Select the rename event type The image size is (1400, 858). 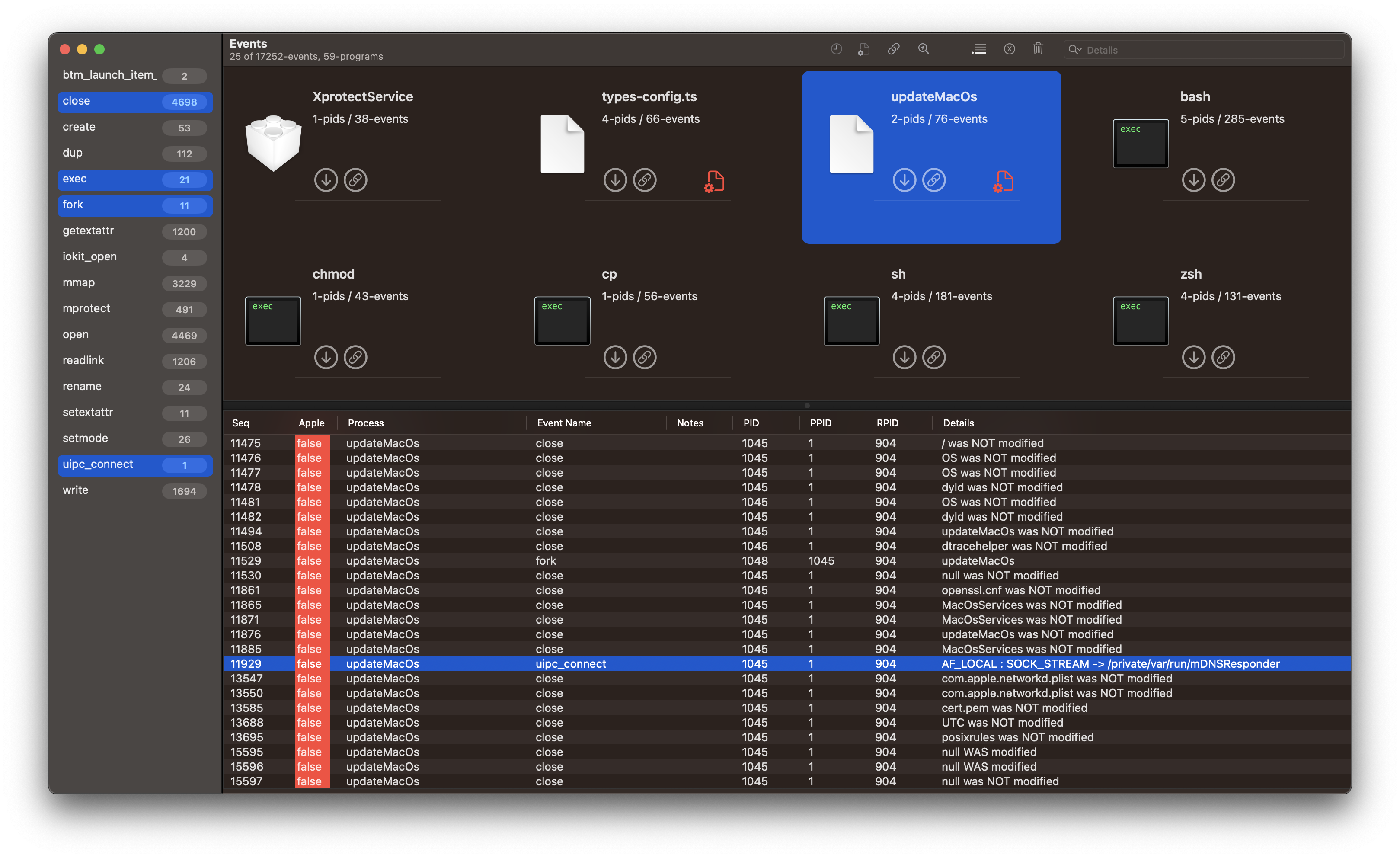pos(135,387)
